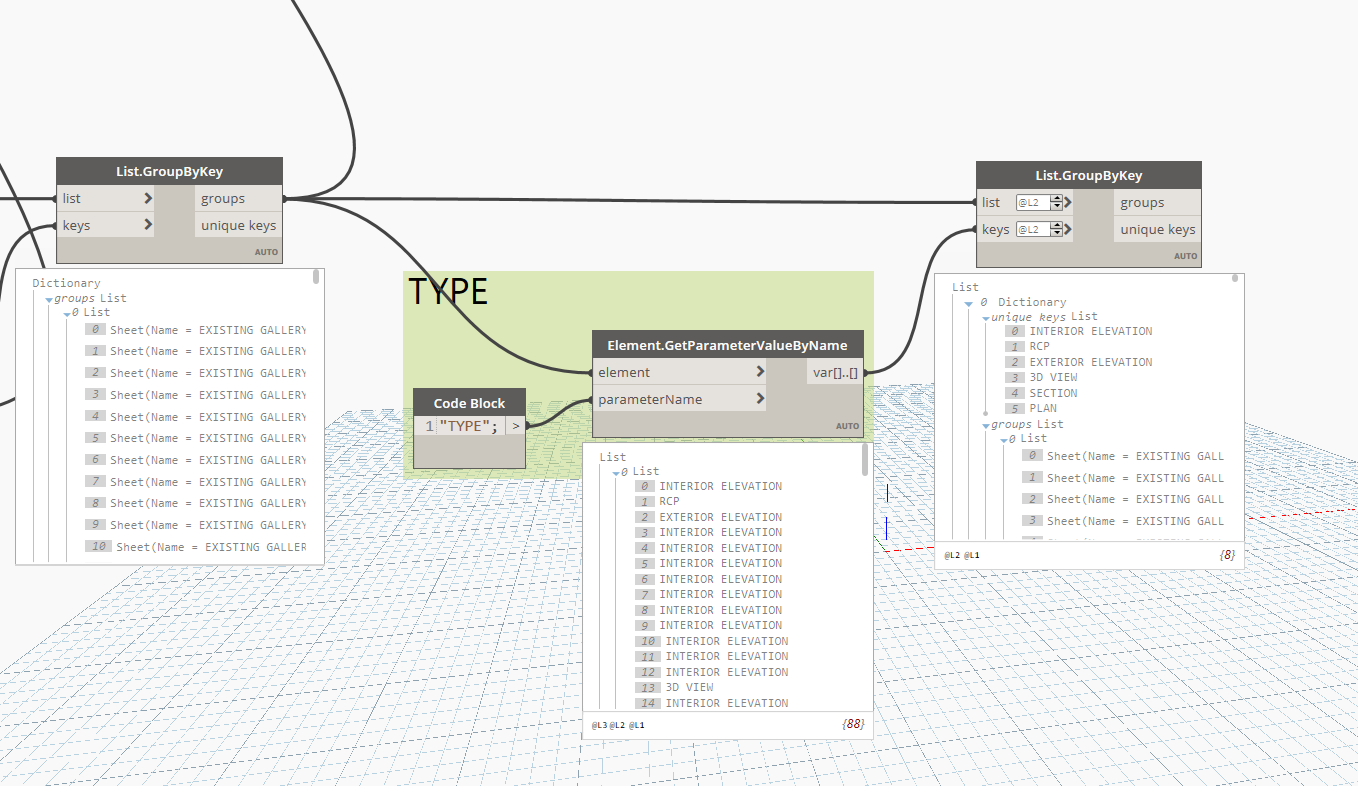Select index 0 INTERIOR ELEVATION in unique keys list
Screen dimensions: 1358x786
(1079, 331)
